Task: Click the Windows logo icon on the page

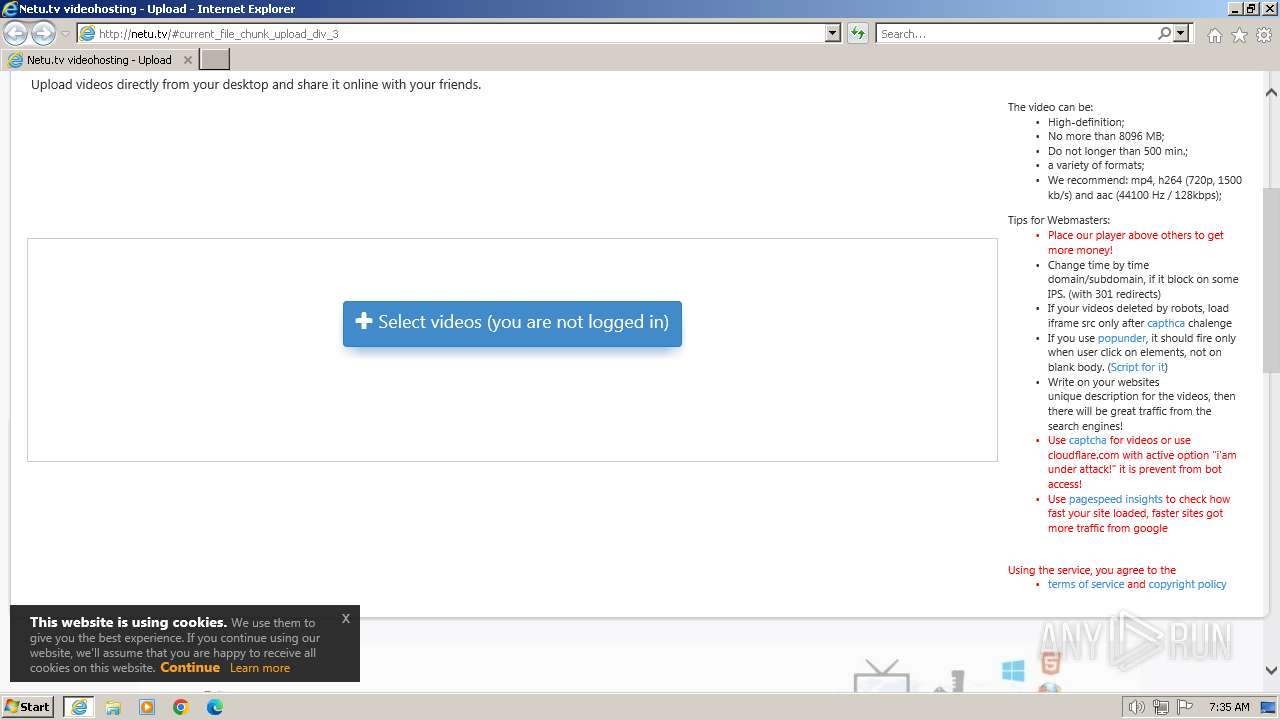Action: [x=1013, y=671]
